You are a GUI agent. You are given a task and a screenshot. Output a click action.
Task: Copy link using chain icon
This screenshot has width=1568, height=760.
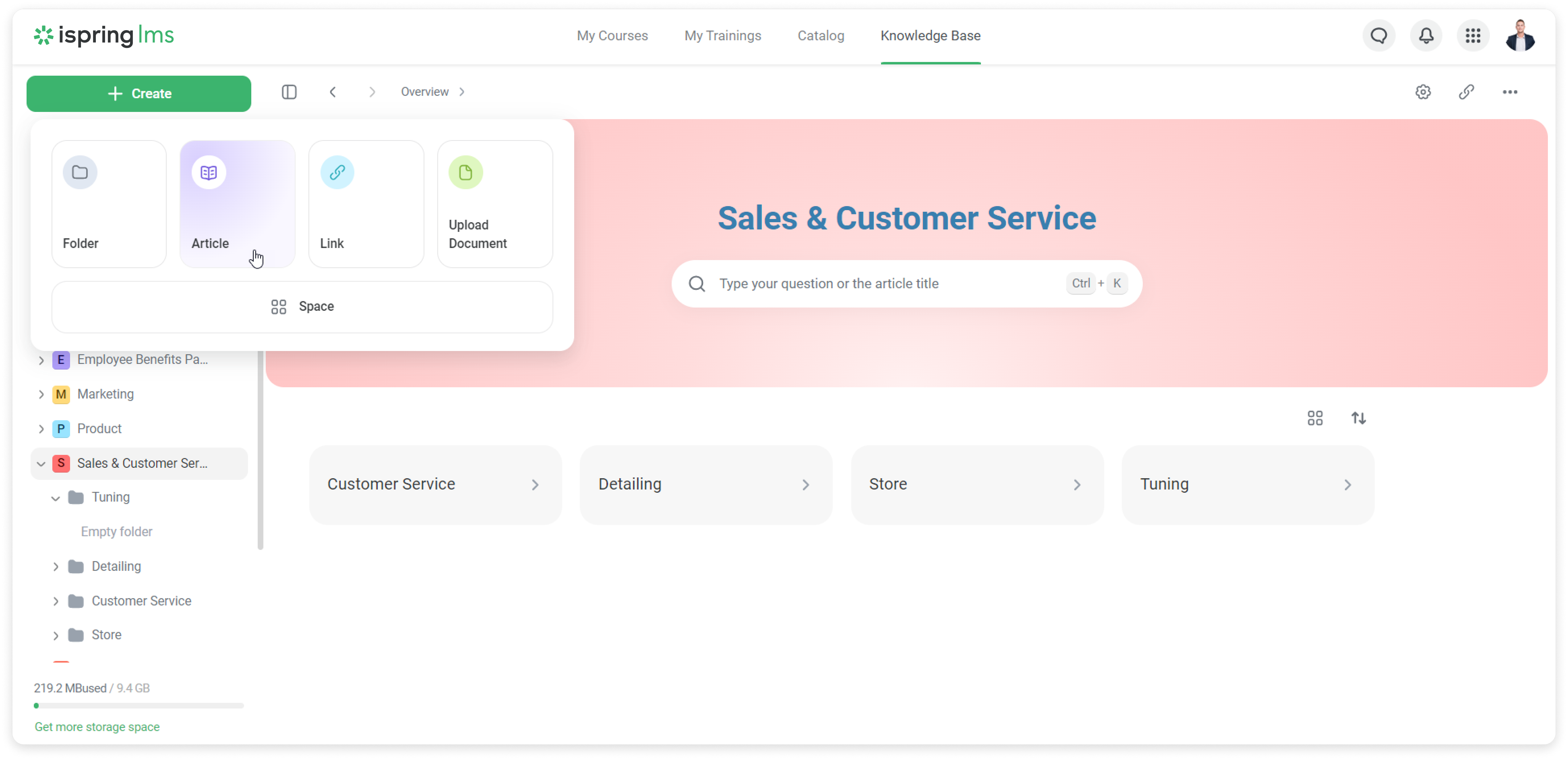(x=1467, y=92)
